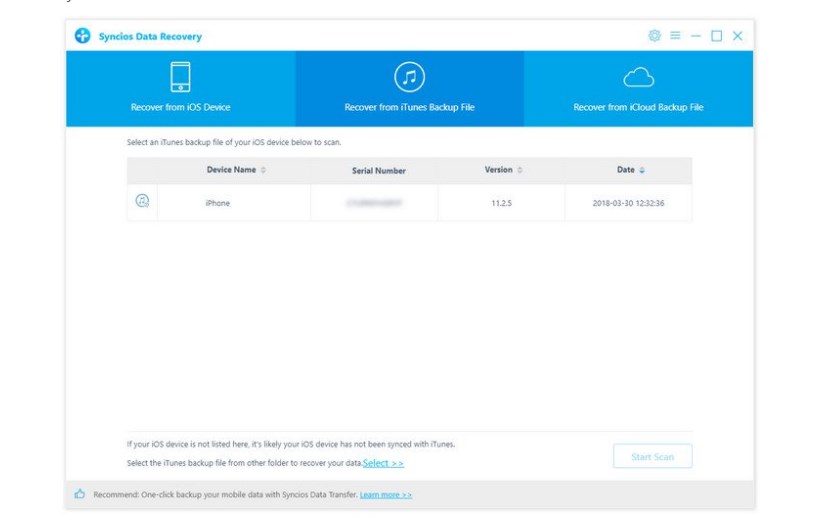Click the iTunes backup icon in iPhone row
Screen dimensions: 814x525
click(x=142, y=200)
